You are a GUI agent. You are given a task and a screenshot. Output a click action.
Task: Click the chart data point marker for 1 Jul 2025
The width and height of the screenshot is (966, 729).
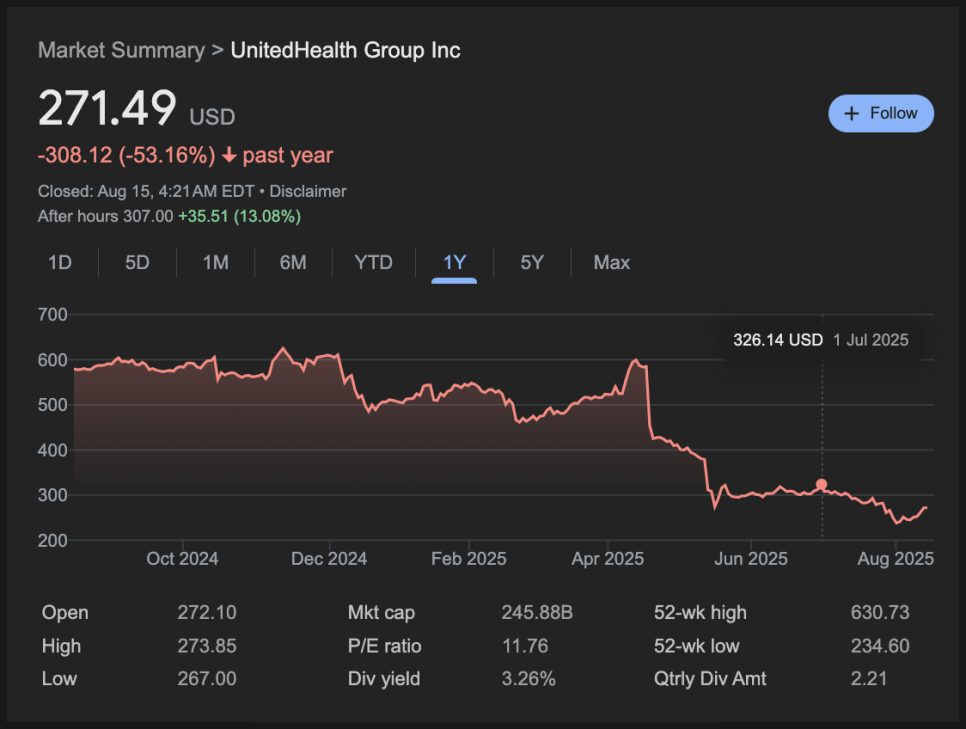[x=821, y=484]
